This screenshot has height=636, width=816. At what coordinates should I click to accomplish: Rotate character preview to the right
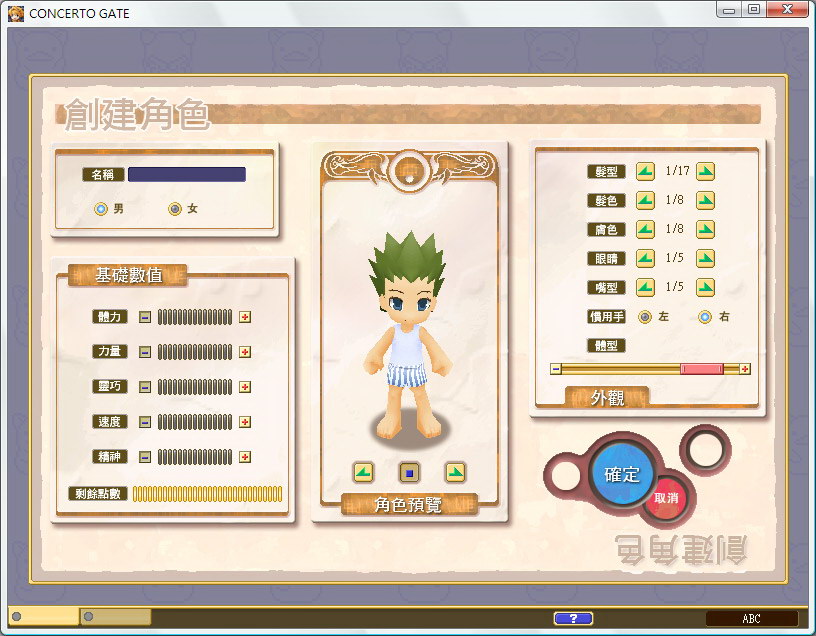(x=455, y=472)
